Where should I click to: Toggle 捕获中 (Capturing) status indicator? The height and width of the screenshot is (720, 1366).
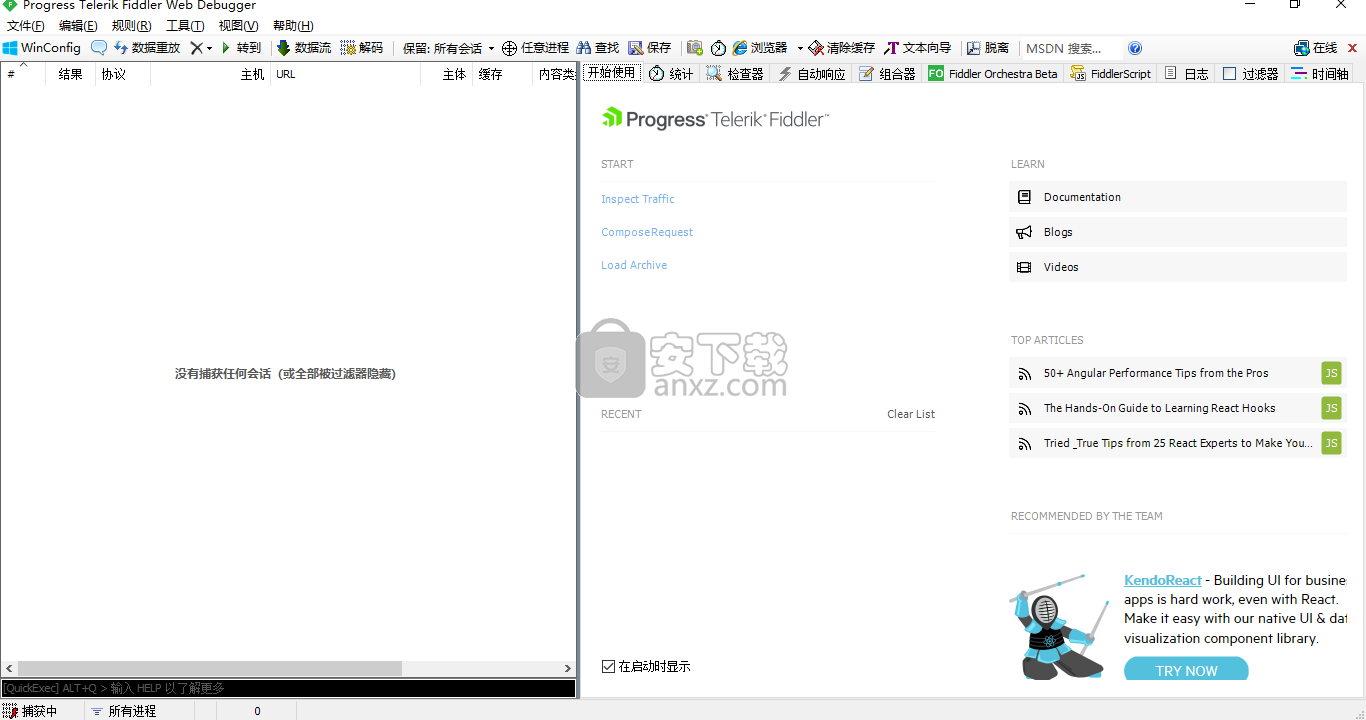(31, 711)
